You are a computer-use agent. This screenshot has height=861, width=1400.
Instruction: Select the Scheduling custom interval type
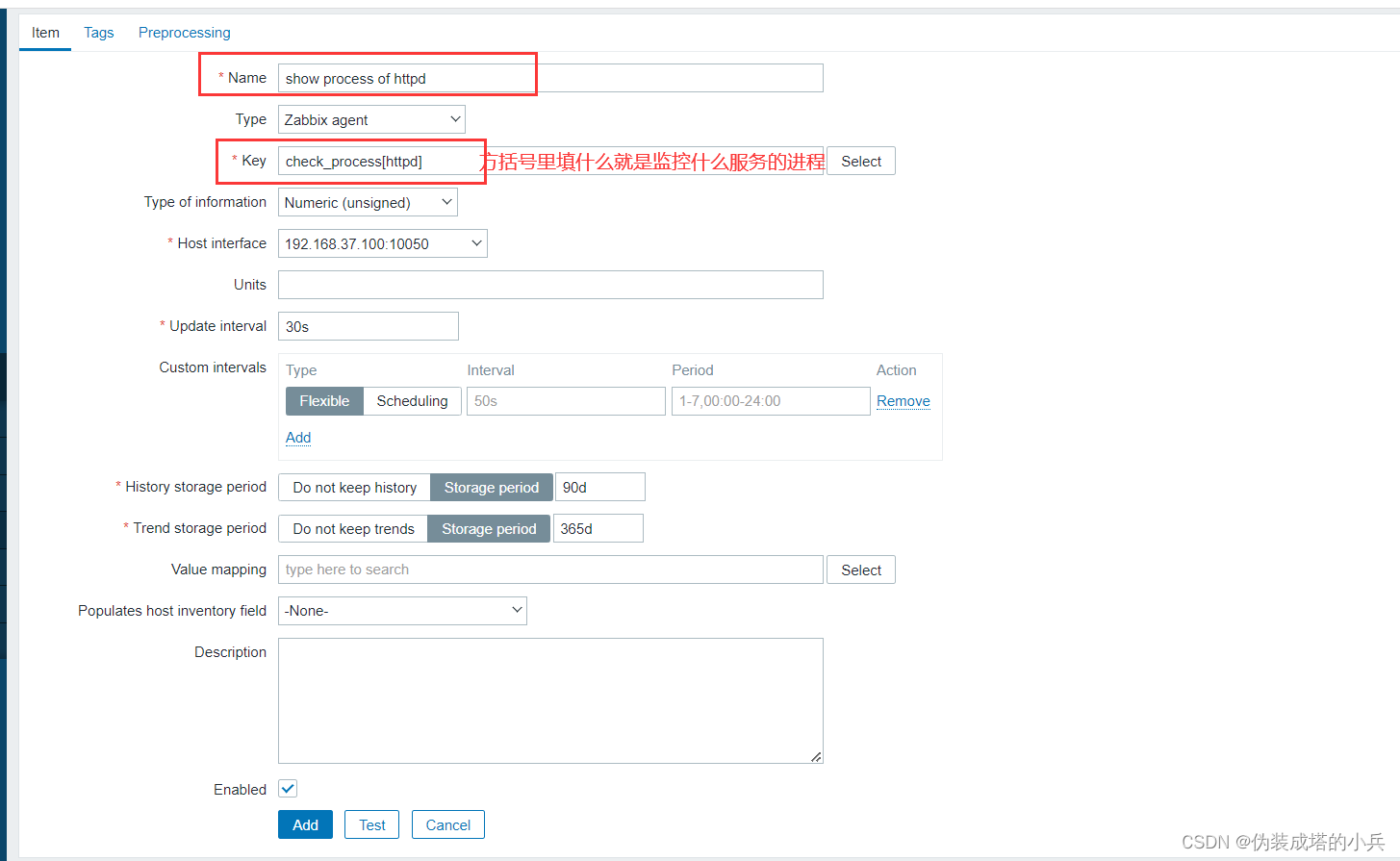coord(412,401)
